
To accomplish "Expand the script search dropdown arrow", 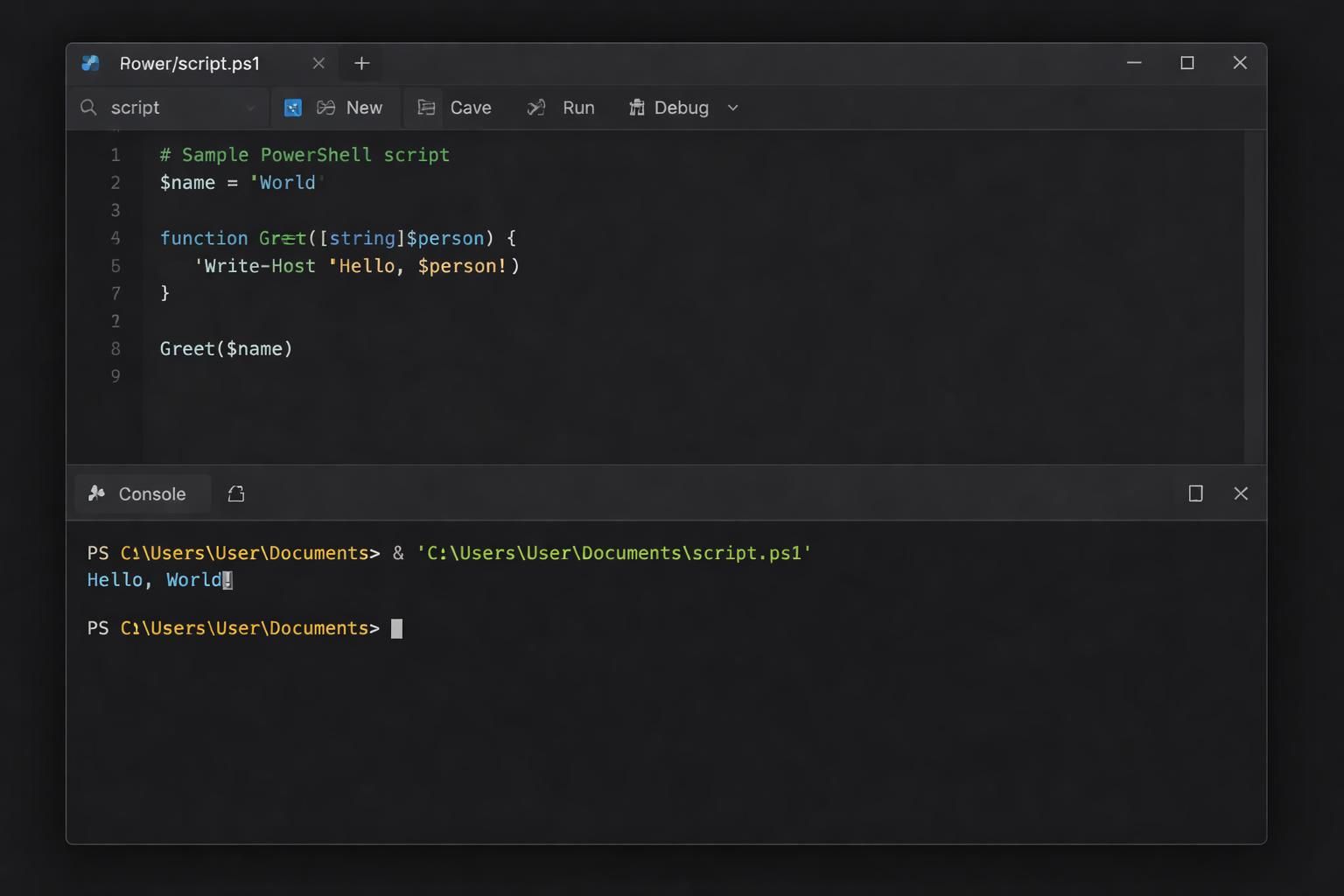I will pyautogui.click(x=250, y=108).
